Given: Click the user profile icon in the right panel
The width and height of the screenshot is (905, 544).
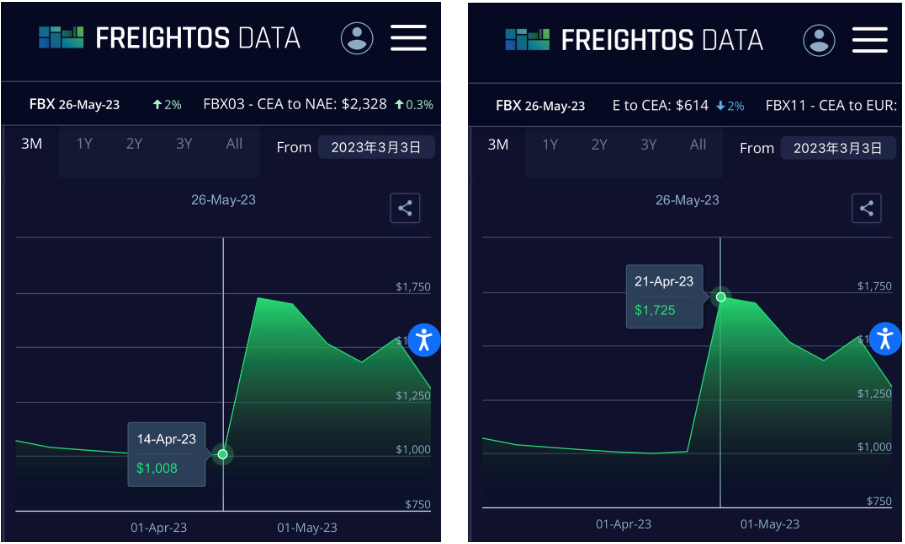Looking at the screenshot, I should tap(819, 39).
